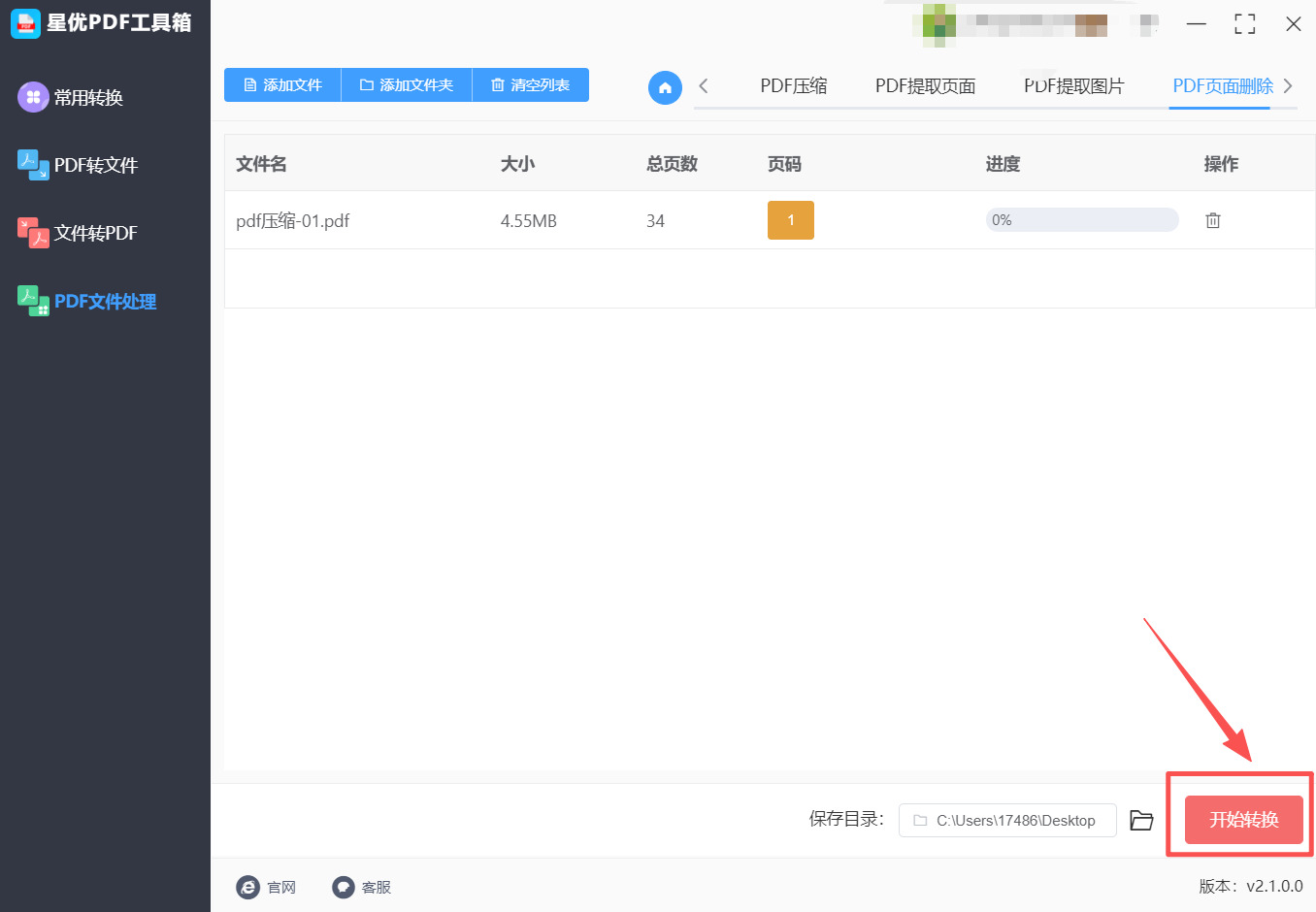Click the home icon above the tabs
The width and height of the screenshot is (1316, 912).
pyautogui.click(x=665, y=86)
